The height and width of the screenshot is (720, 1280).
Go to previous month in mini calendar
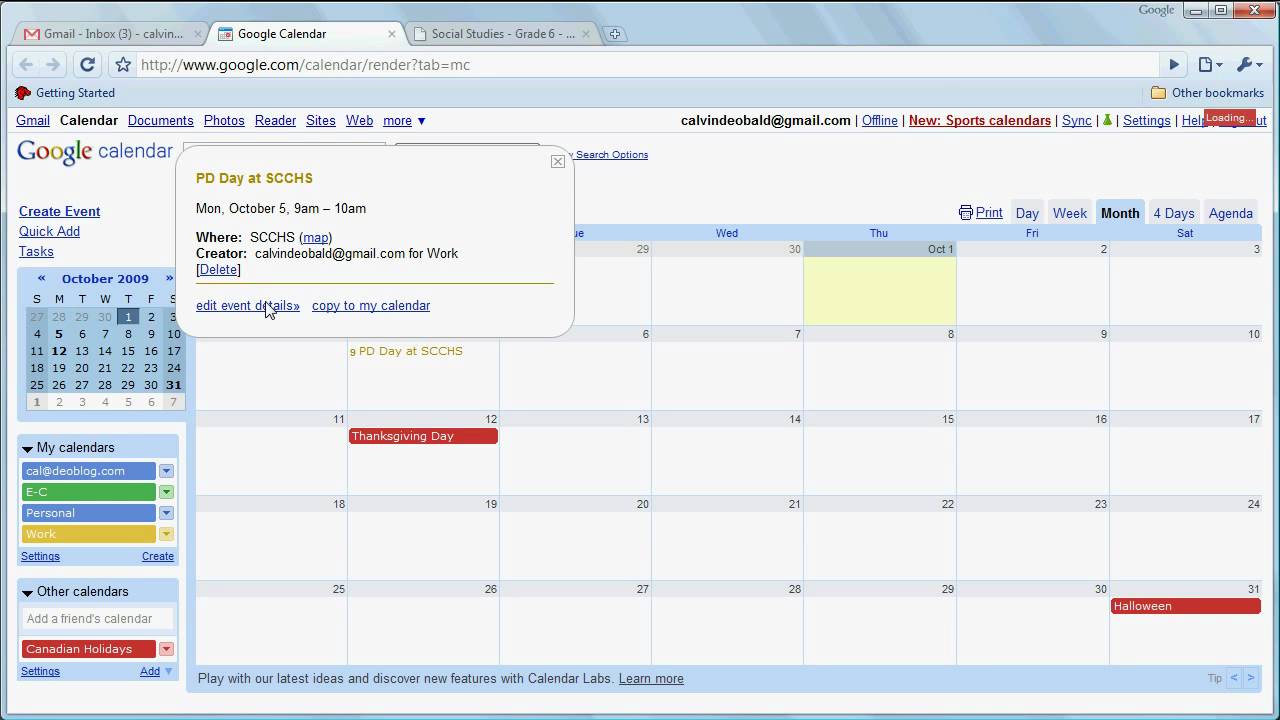point(41,279)
